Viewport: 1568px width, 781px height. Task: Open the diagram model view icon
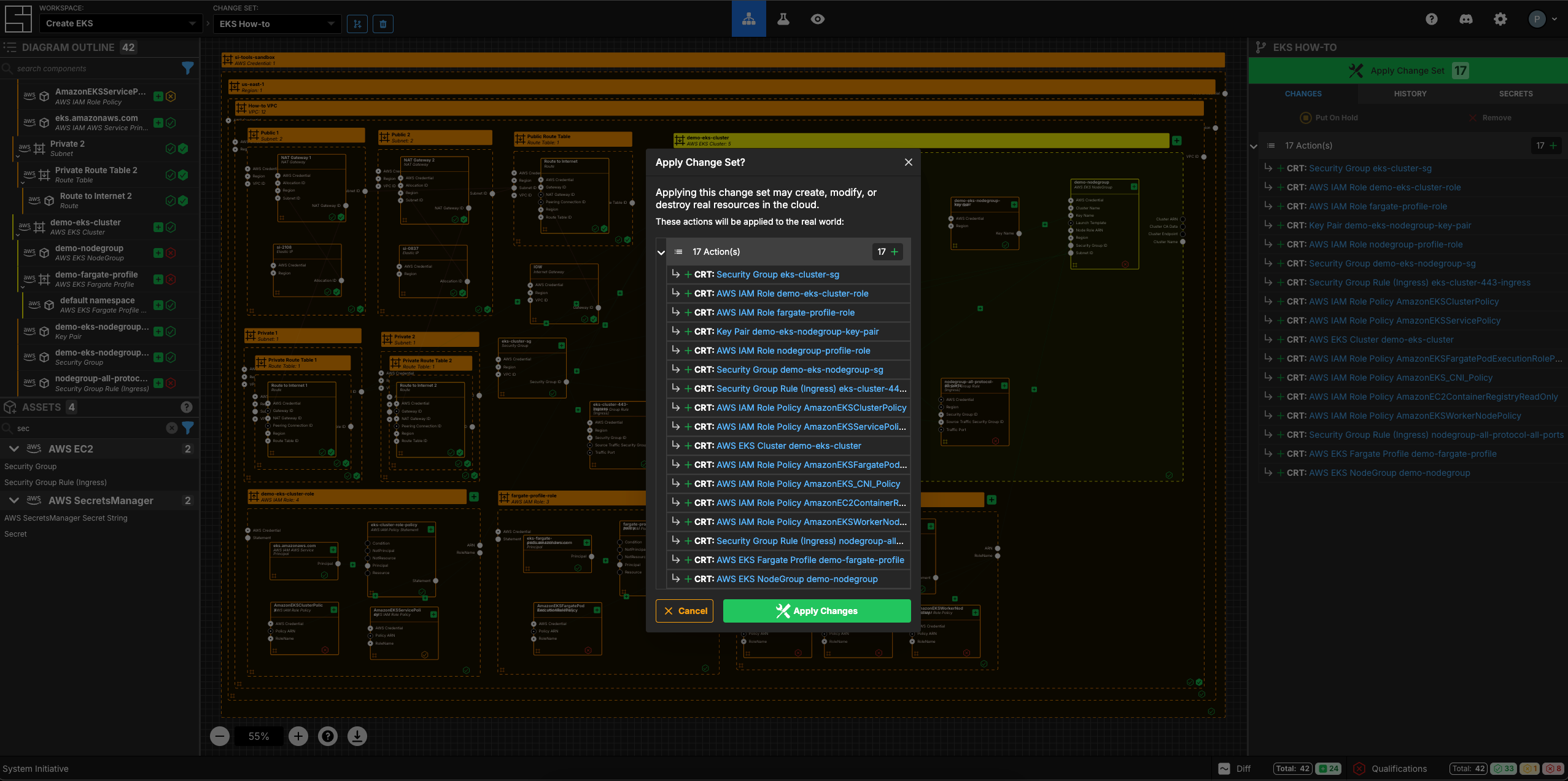[748, 19]
